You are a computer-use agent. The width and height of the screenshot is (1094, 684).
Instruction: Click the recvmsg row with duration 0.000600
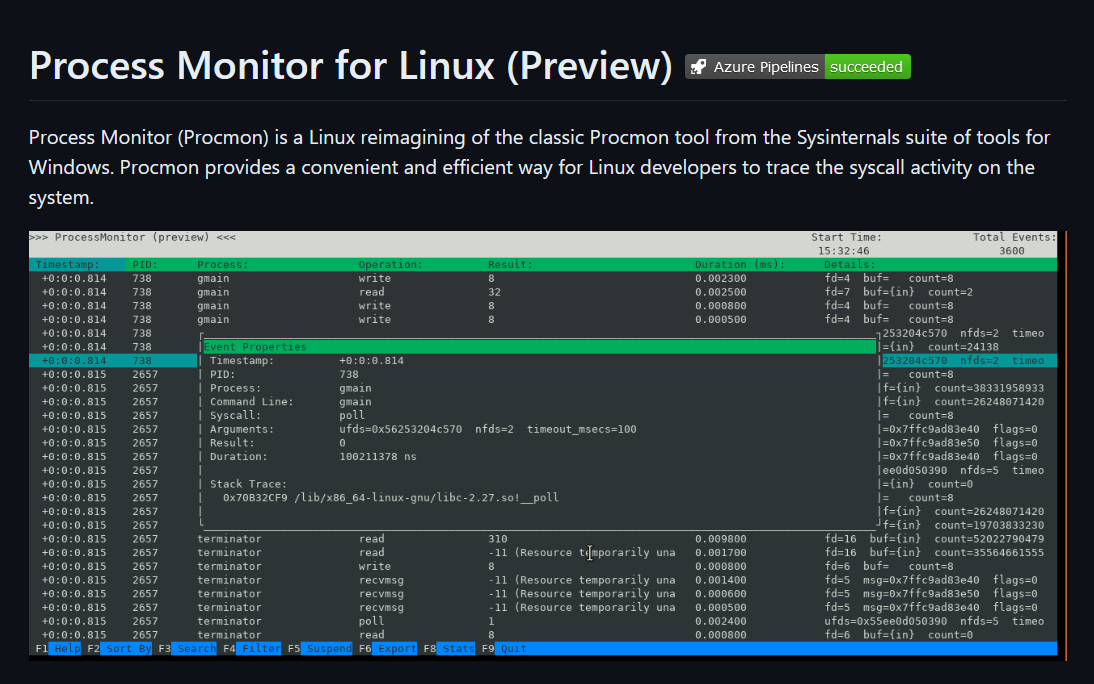[543, 594]
